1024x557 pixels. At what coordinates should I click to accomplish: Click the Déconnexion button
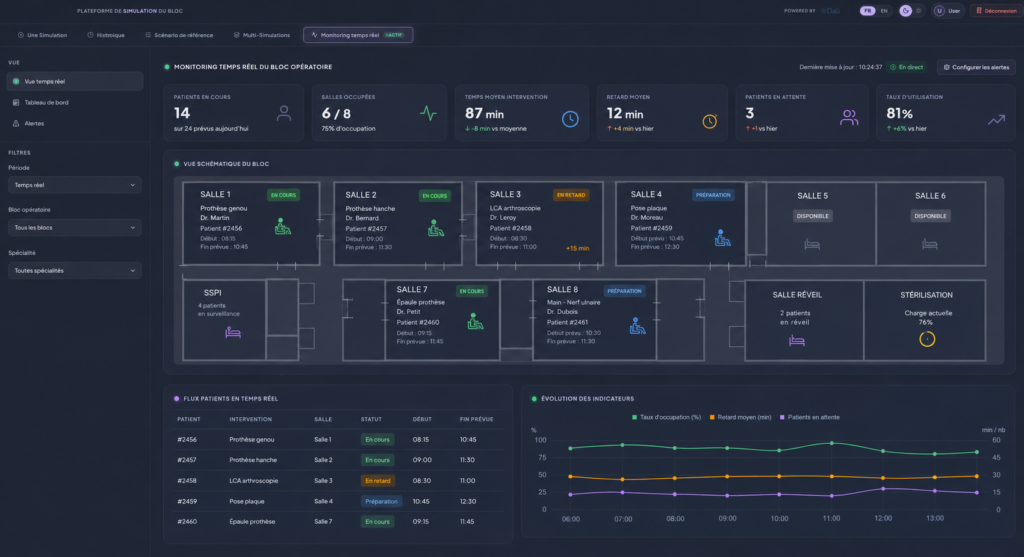[x=995, y=10]
